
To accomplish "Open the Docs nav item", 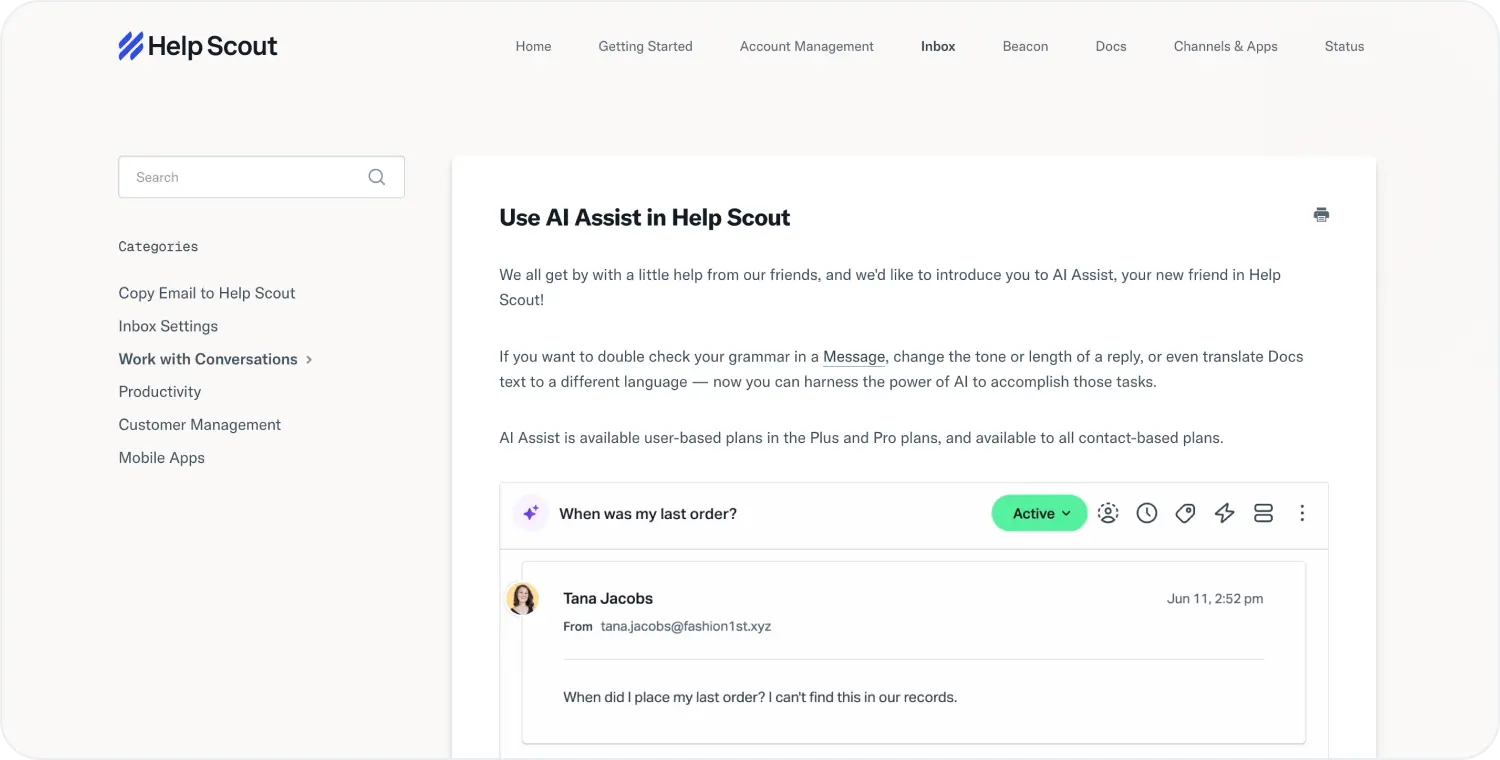I will pyautogui.click(x=1111, y=46).
